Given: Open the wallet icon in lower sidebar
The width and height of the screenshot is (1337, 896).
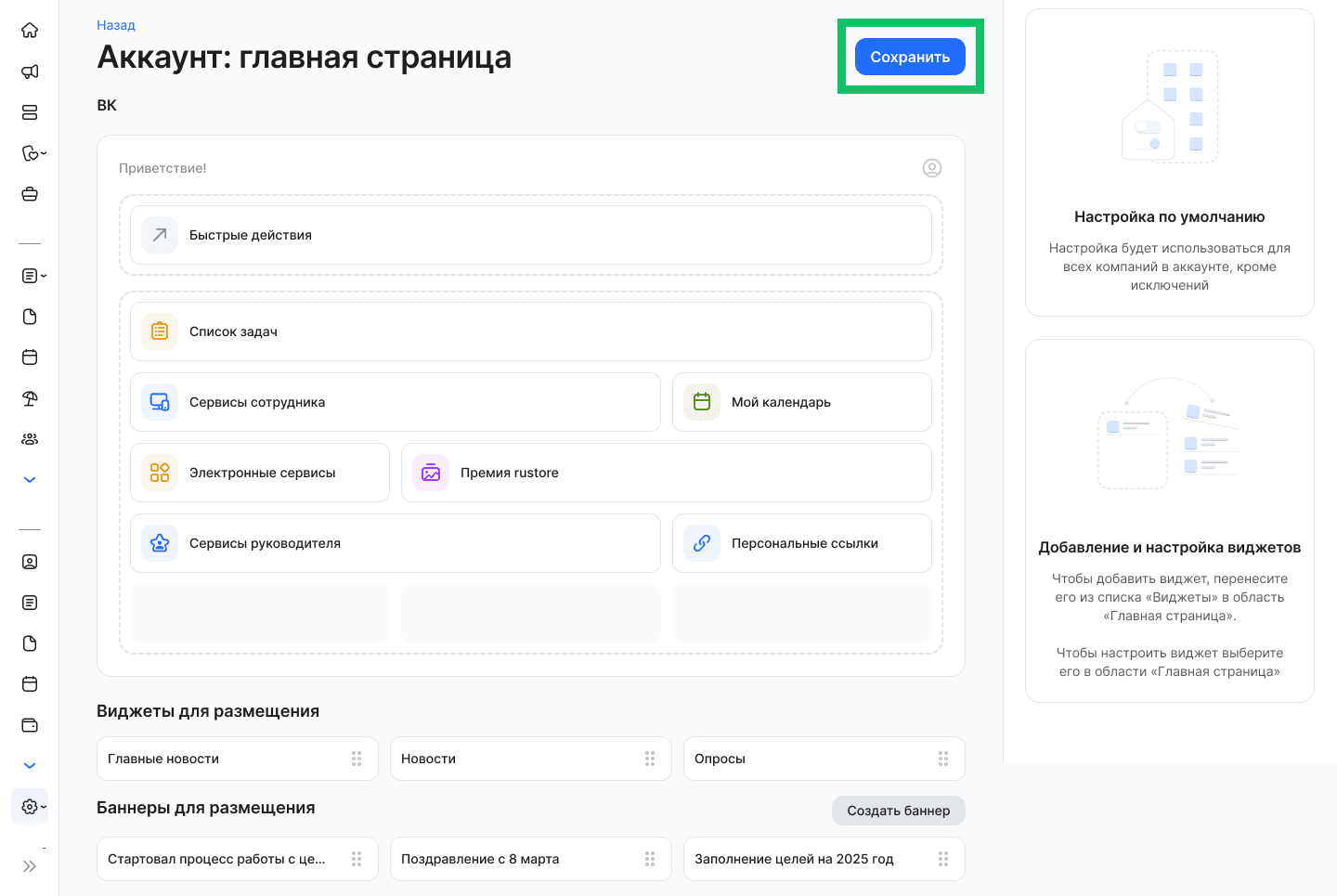Looking at the screenshot, I should 30,725.
